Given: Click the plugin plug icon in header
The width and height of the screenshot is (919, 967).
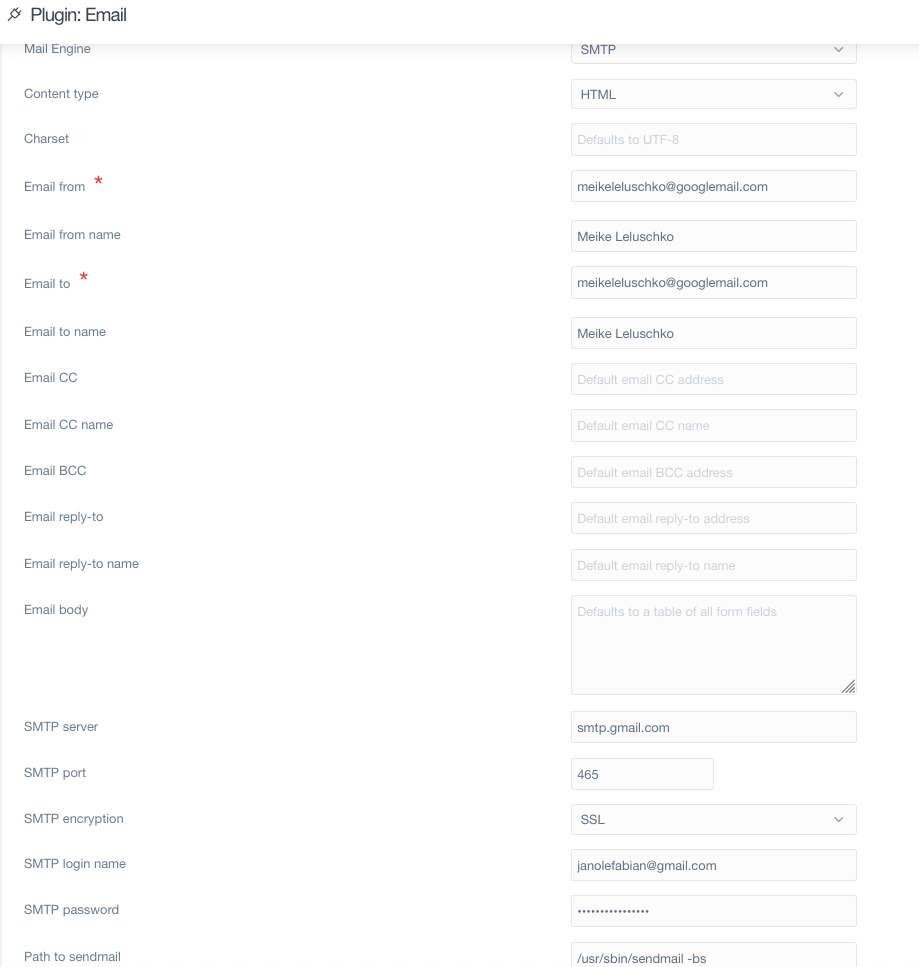Looking at the screenshot, I should (x=15, y=14).
